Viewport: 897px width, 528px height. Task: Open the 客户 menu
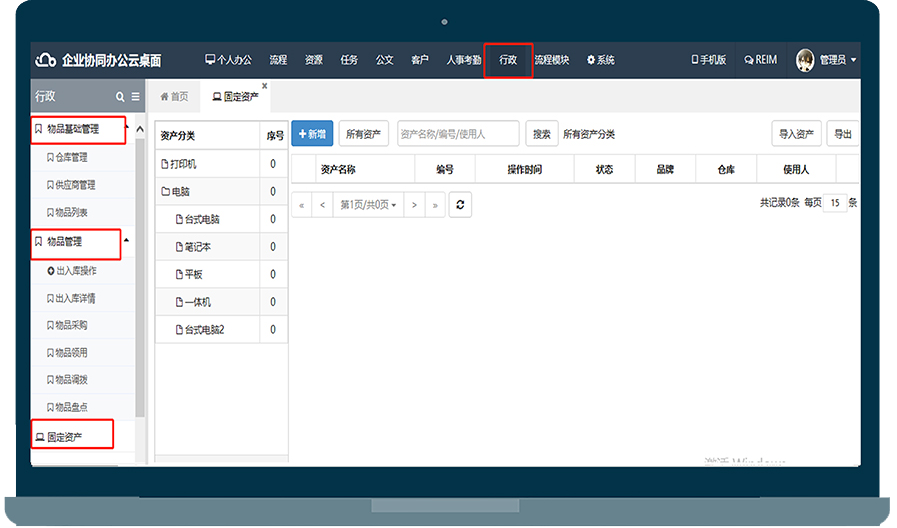tap(420, 60)
